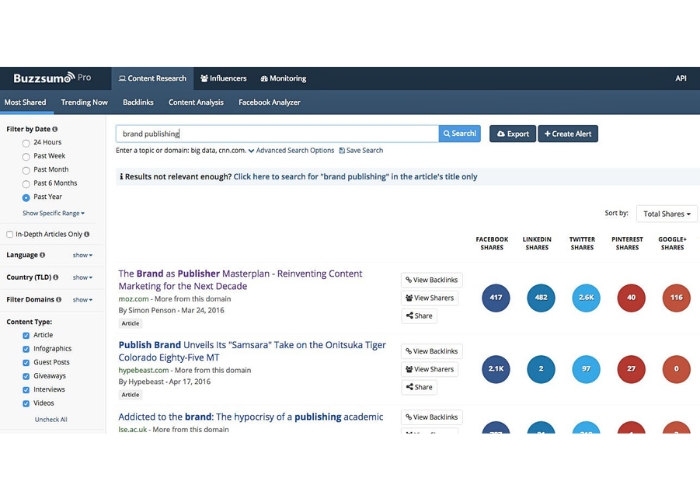Click the 2.1K Facebook shares circle
The image size is (700, 500).
point(496,369)
